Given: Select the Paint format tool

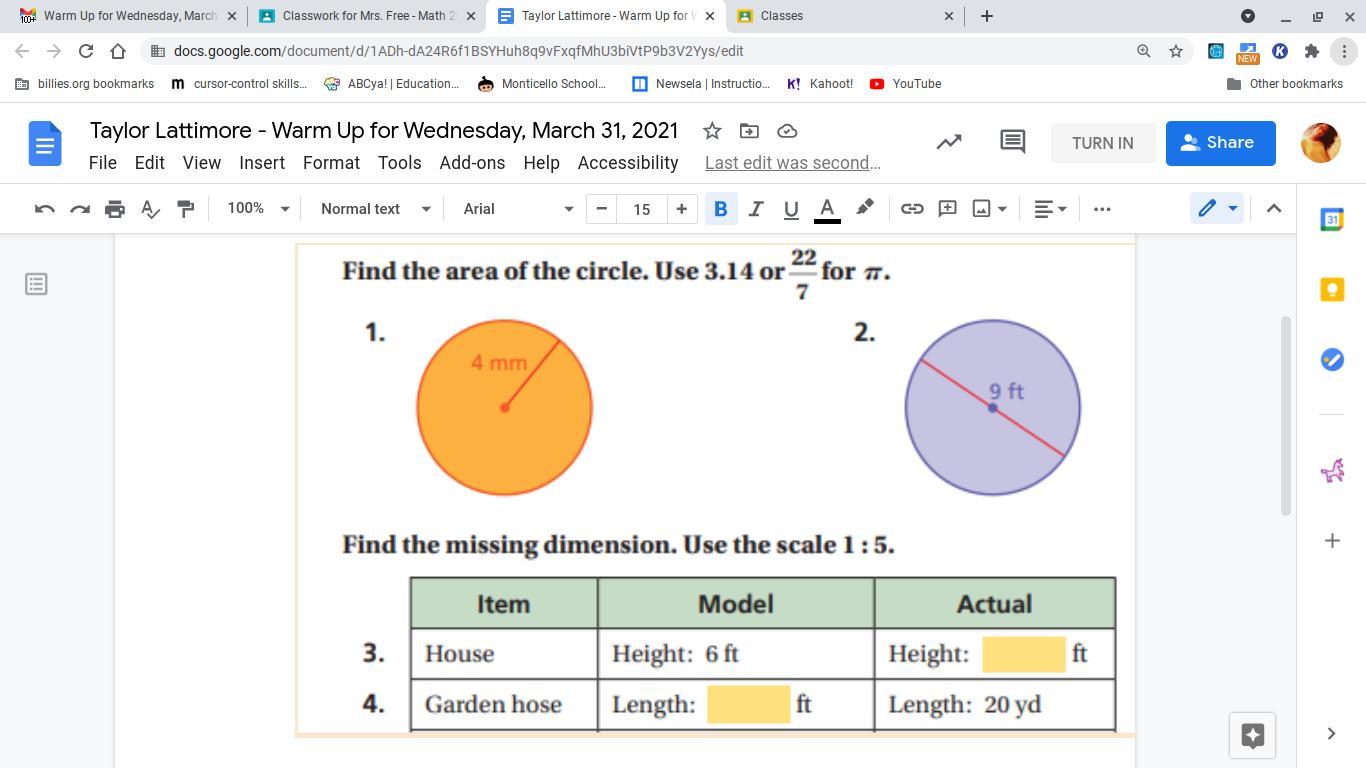Looking at the screenshot, I should 185,209.
